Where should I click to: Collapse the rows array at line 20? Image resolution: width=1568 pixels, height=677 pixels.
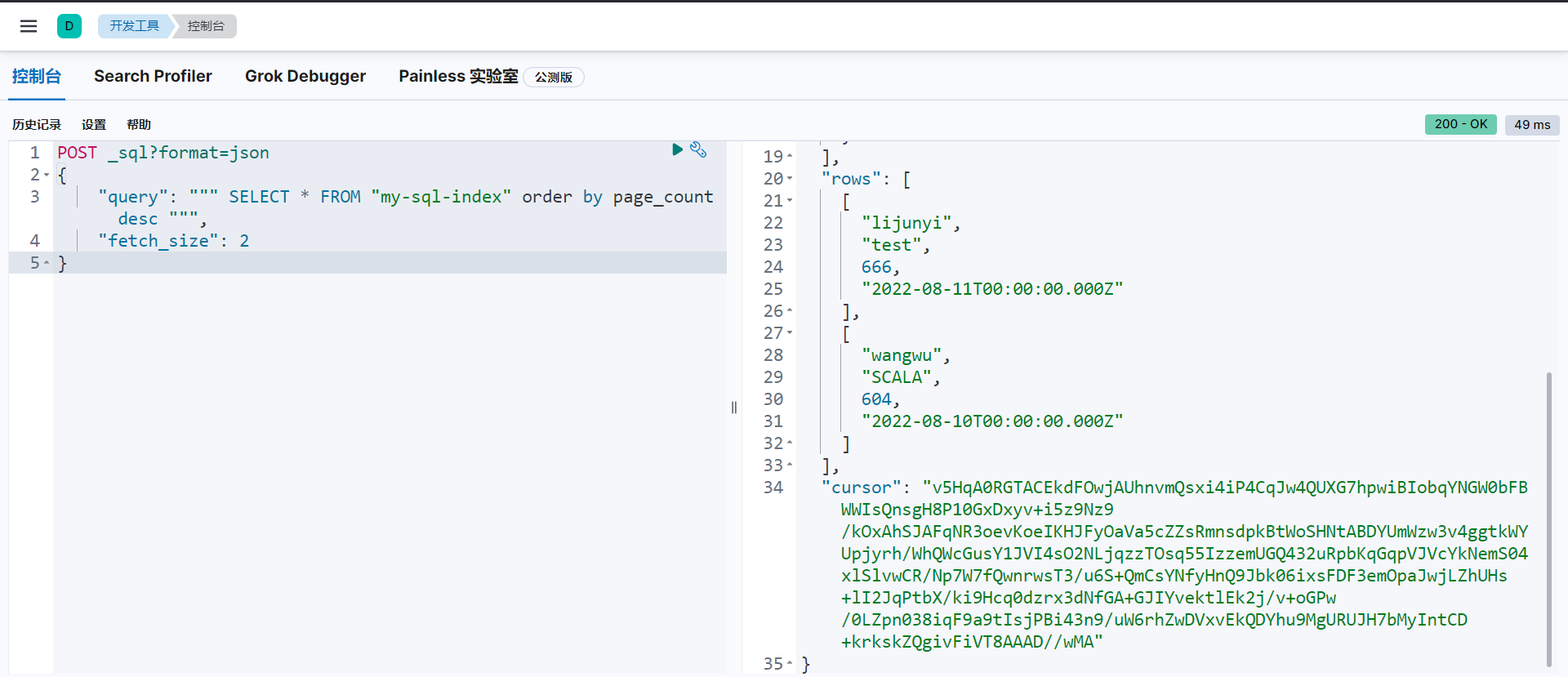[790, 179]
